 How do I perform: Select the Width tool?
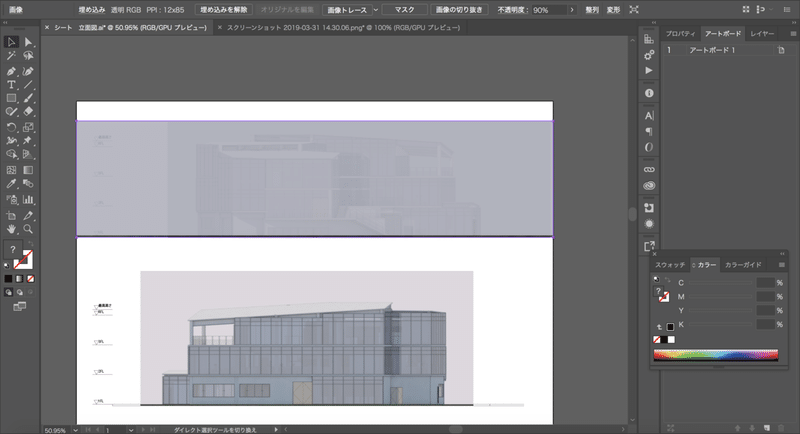click(x=11, y=141)
